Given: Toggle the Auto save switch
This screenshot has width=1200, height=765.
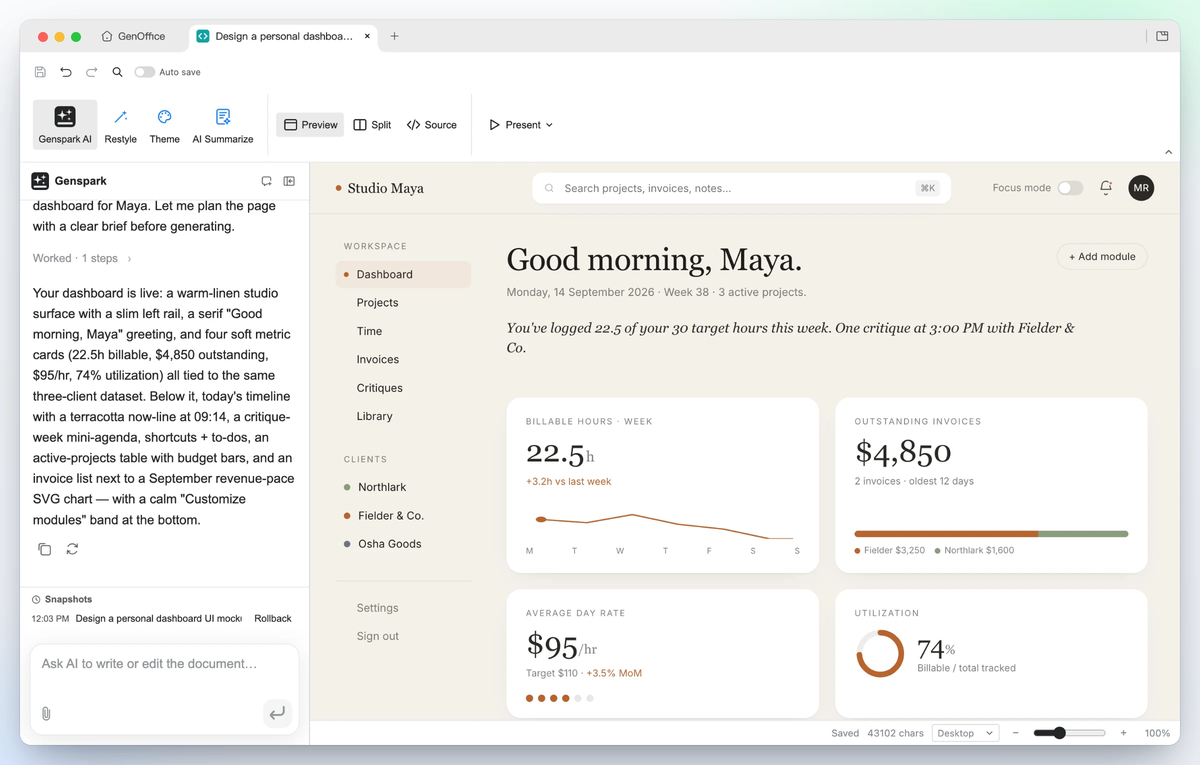Looking at the screenshot, I should pos(145,72).
